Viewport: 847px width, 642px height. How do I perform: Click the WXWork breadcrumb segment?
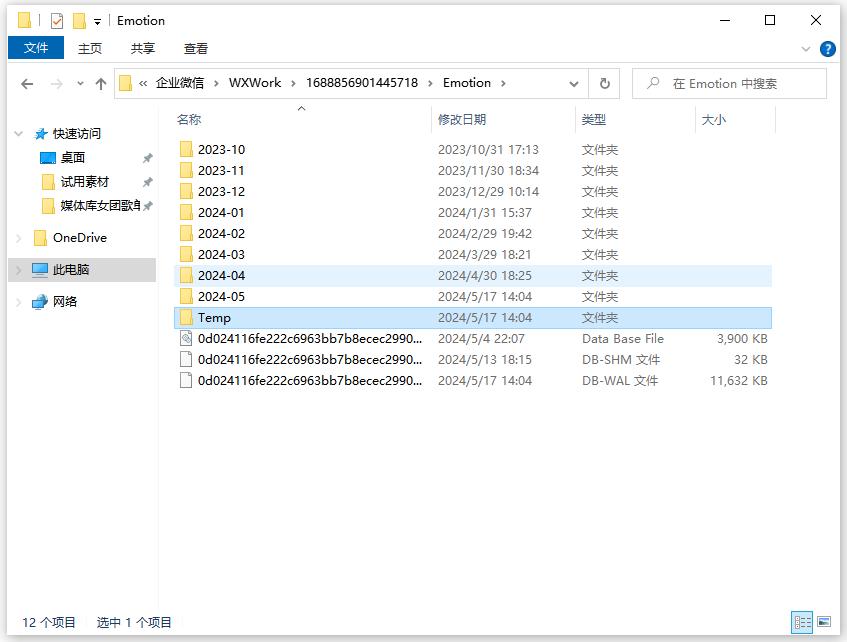point(255,83)
